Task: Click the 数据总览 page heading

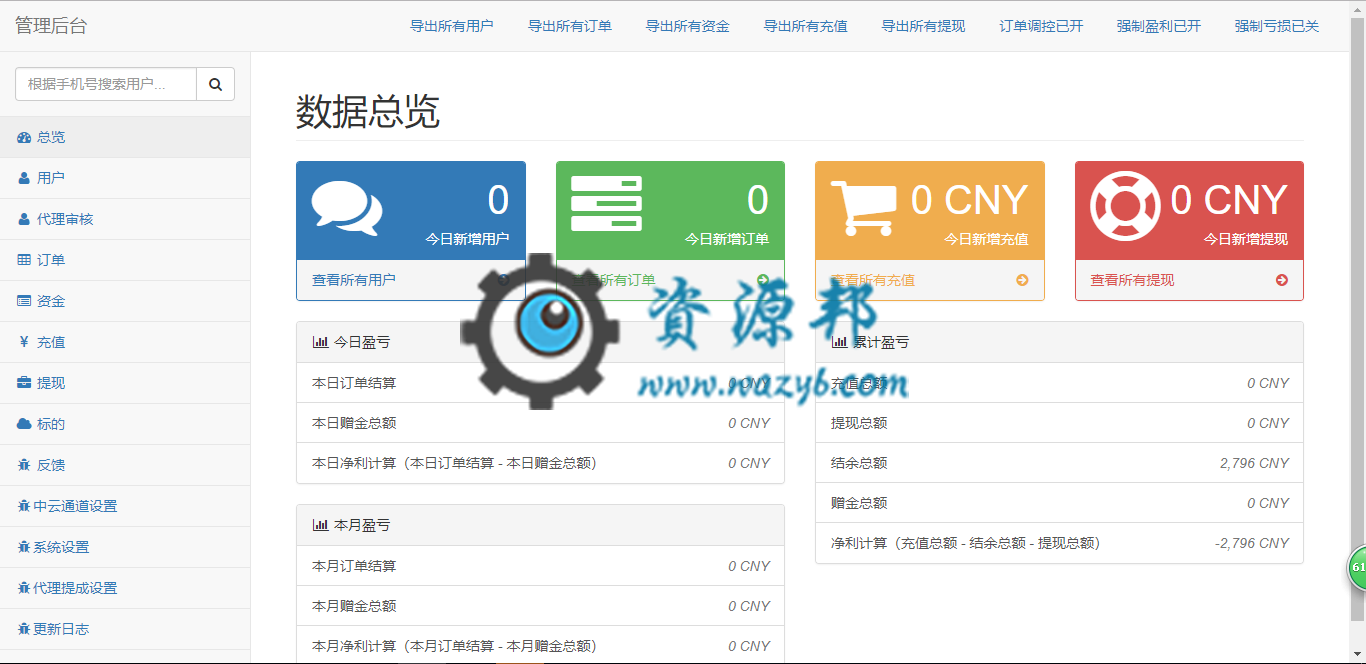Action: coord(368,112)
